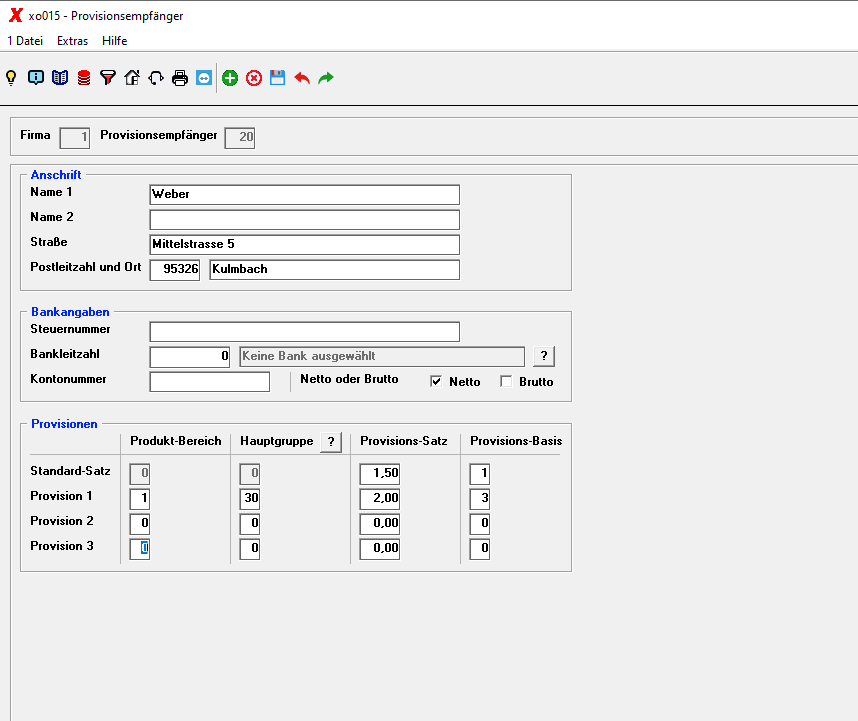Click Provision 1 Produkt-Bereich field

(140, 498)
